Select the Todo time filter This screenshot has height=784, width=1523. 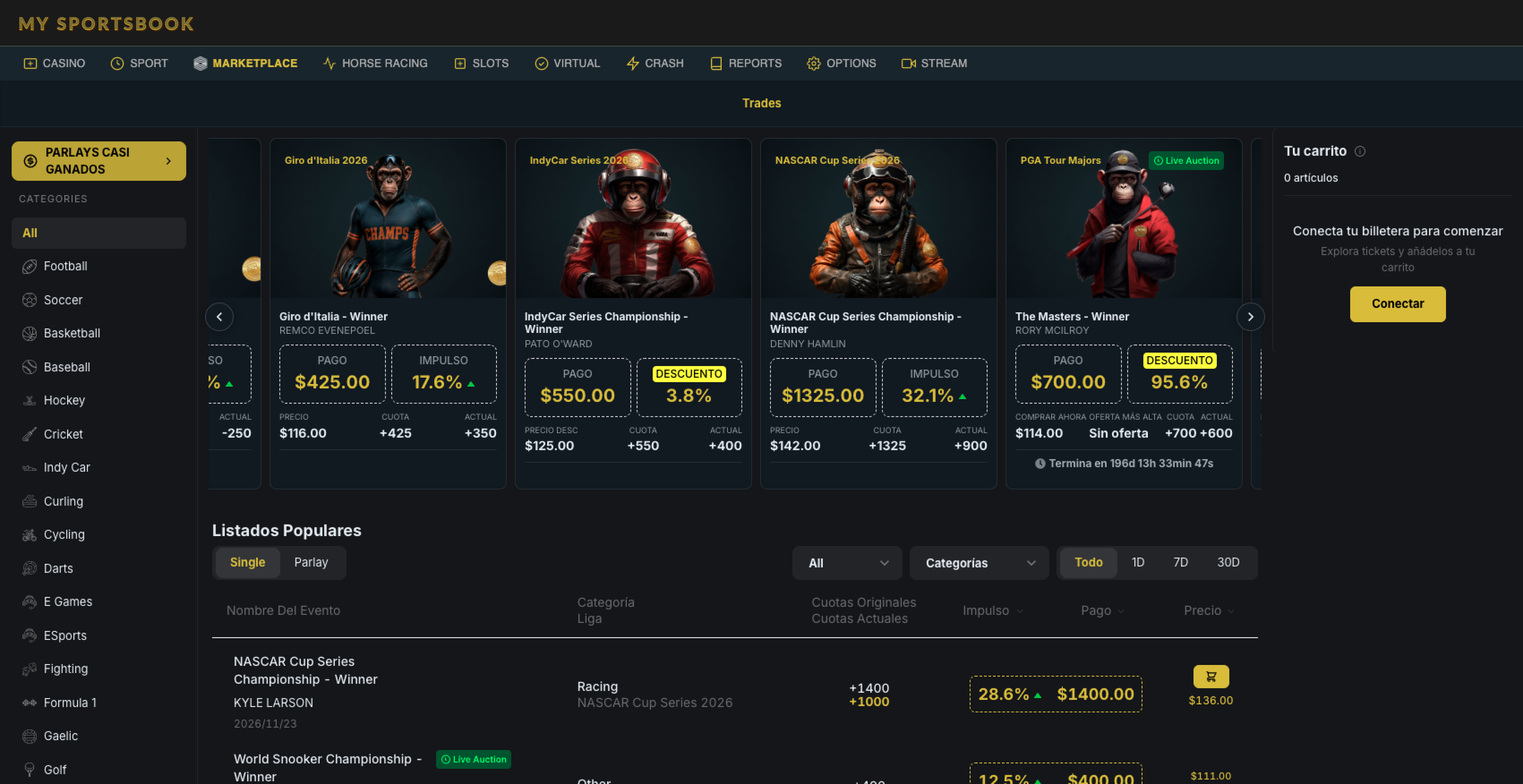[x=1088, y=562]
